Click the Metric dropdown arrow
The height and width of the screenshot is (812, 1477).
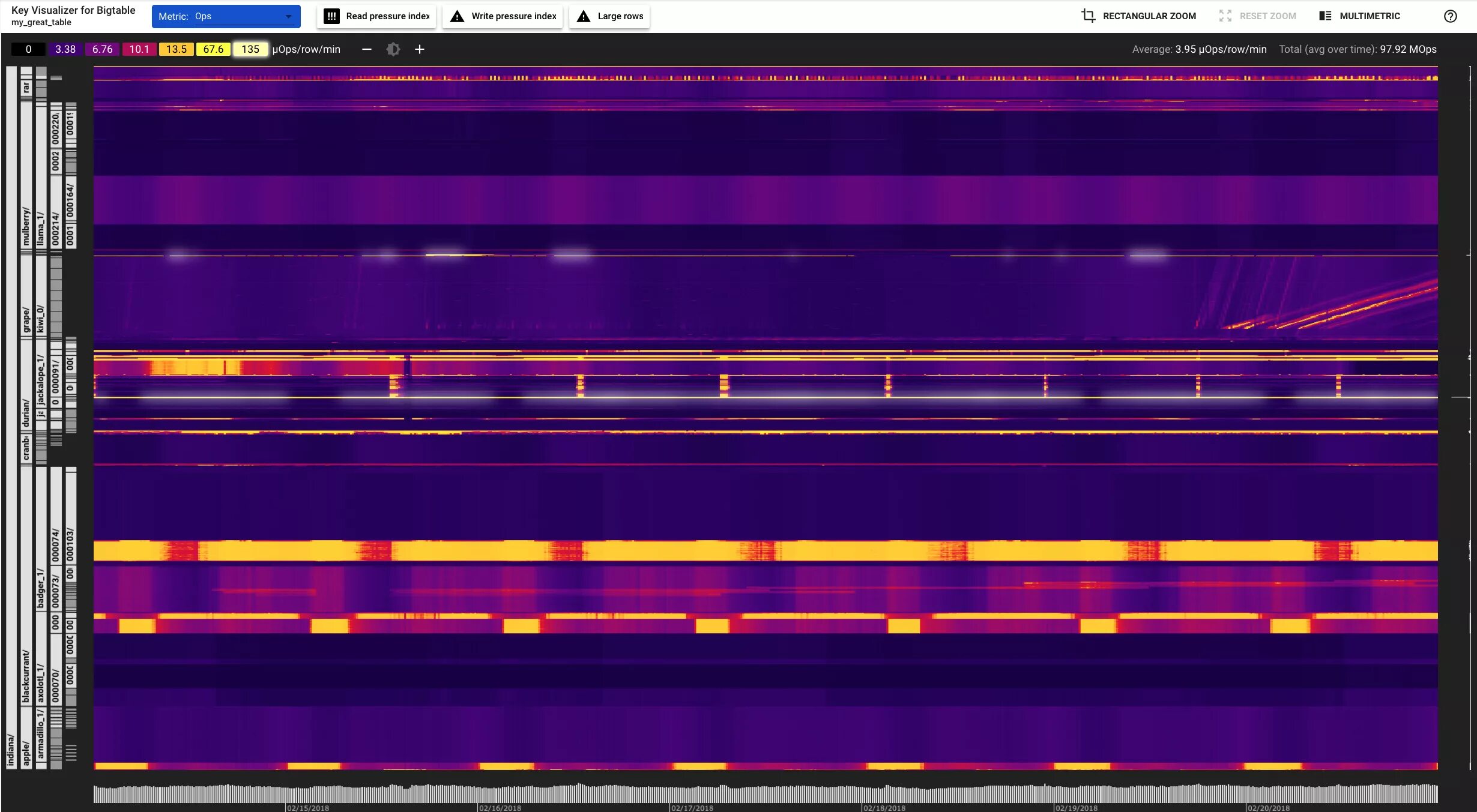tap(289, 17)
